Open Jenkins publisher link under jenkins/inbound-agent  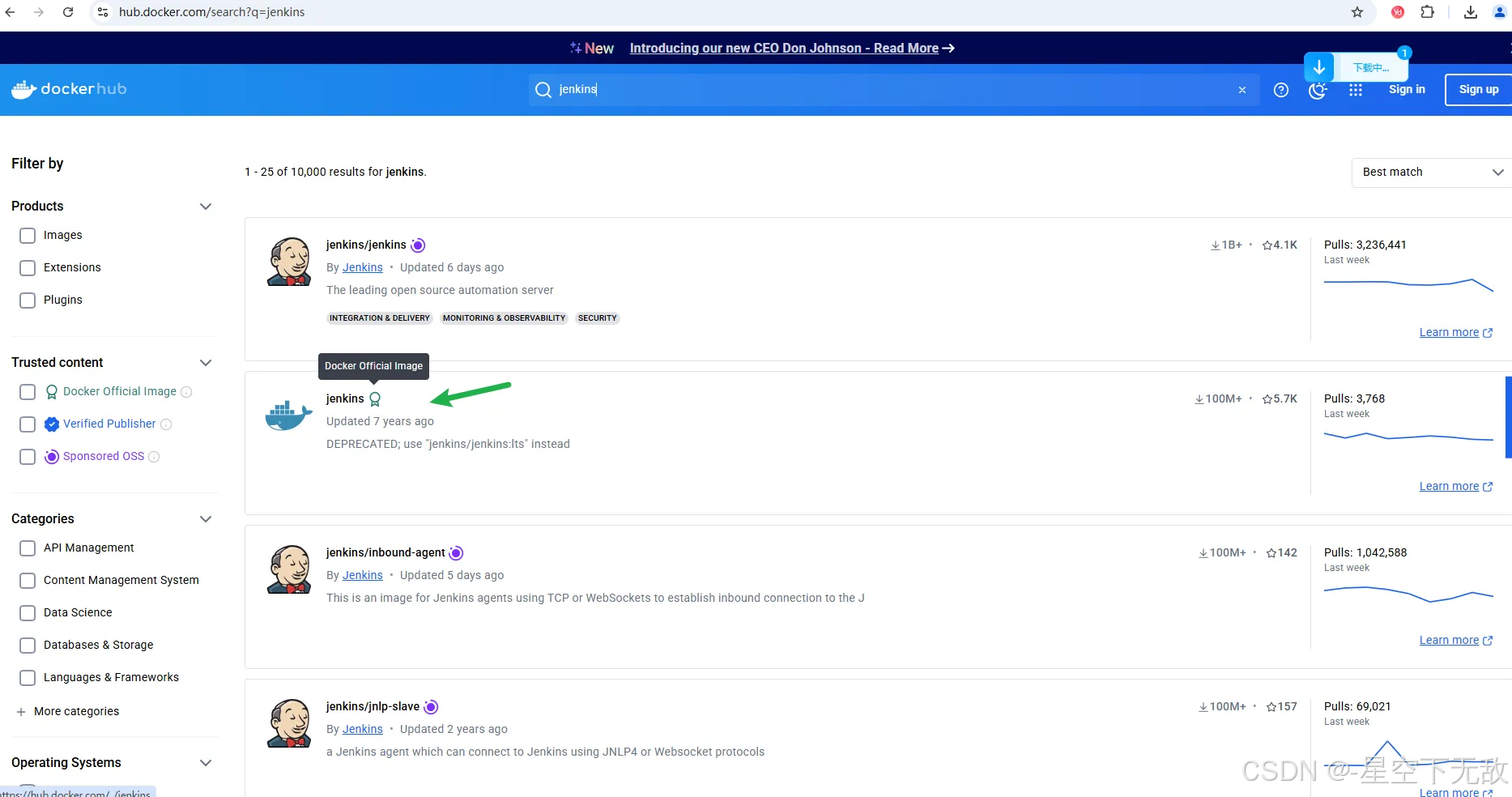(362, 575)
